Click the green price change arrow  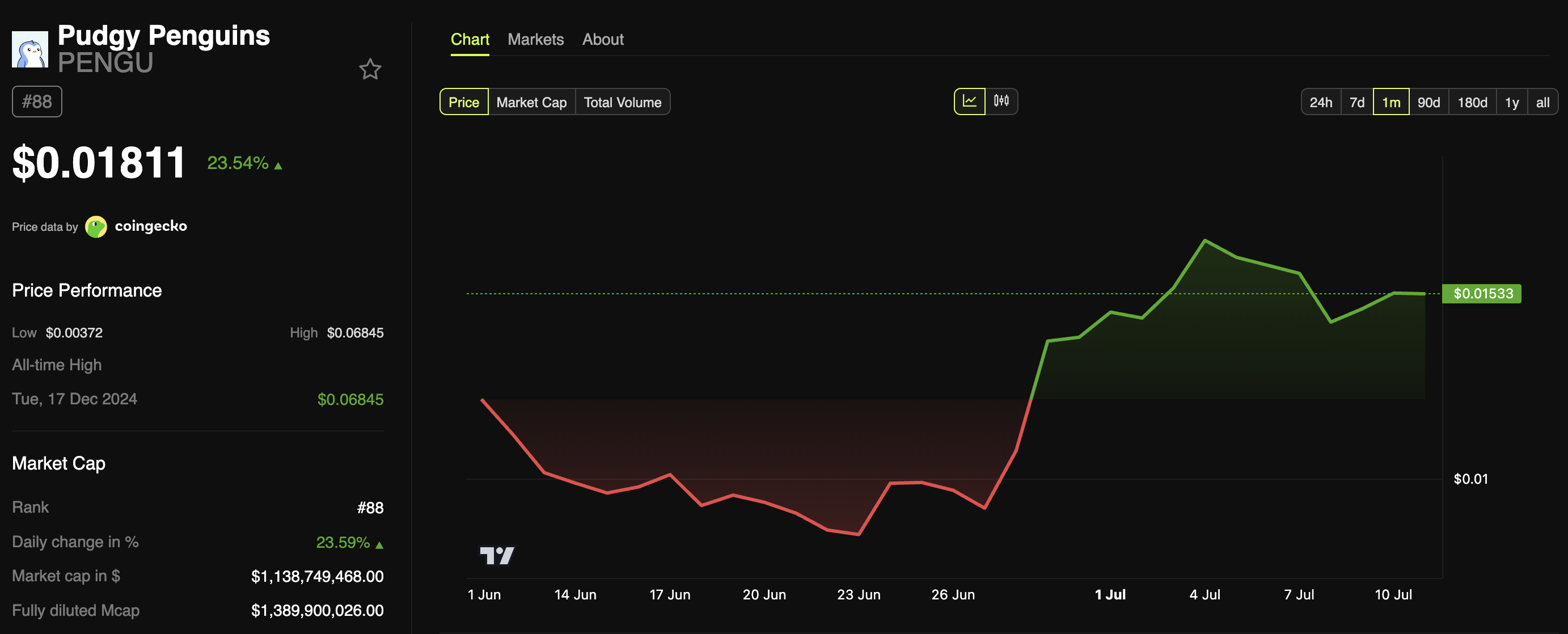click(x=278, y=166)
